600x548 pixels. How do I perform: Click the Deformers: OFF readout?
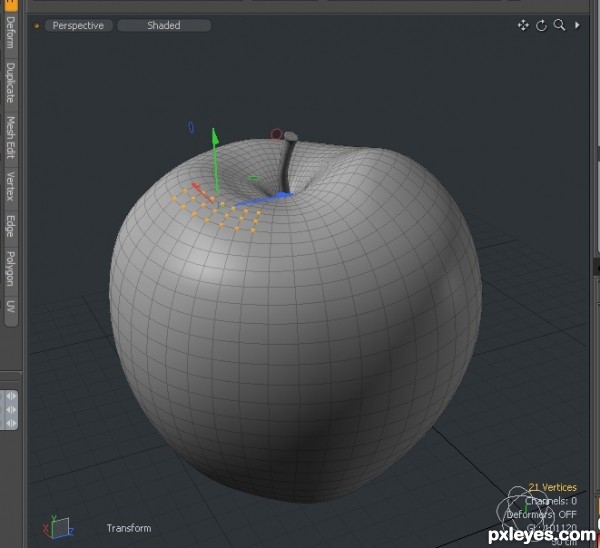pyautogui.click(x=541, y=514)
